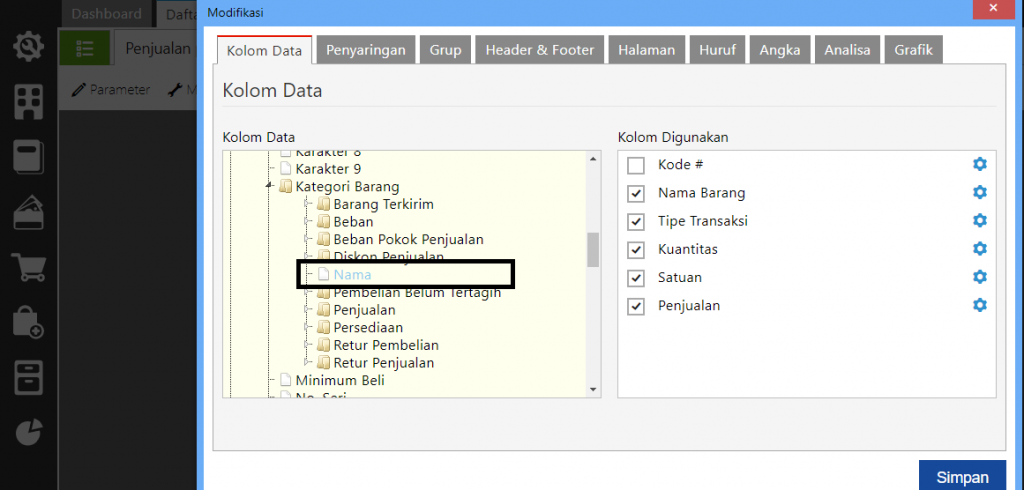1024x490 pixels.
Task: Uncheck the Satuan column checkbox
Action: click(x=636, y=278)
